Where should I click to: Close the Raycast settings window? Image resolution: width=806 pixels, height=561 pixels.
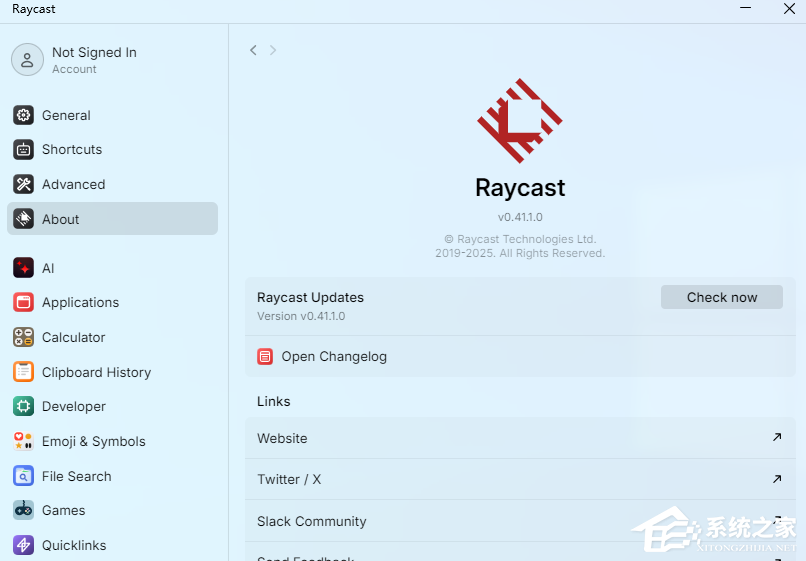[x=790, y=8]
